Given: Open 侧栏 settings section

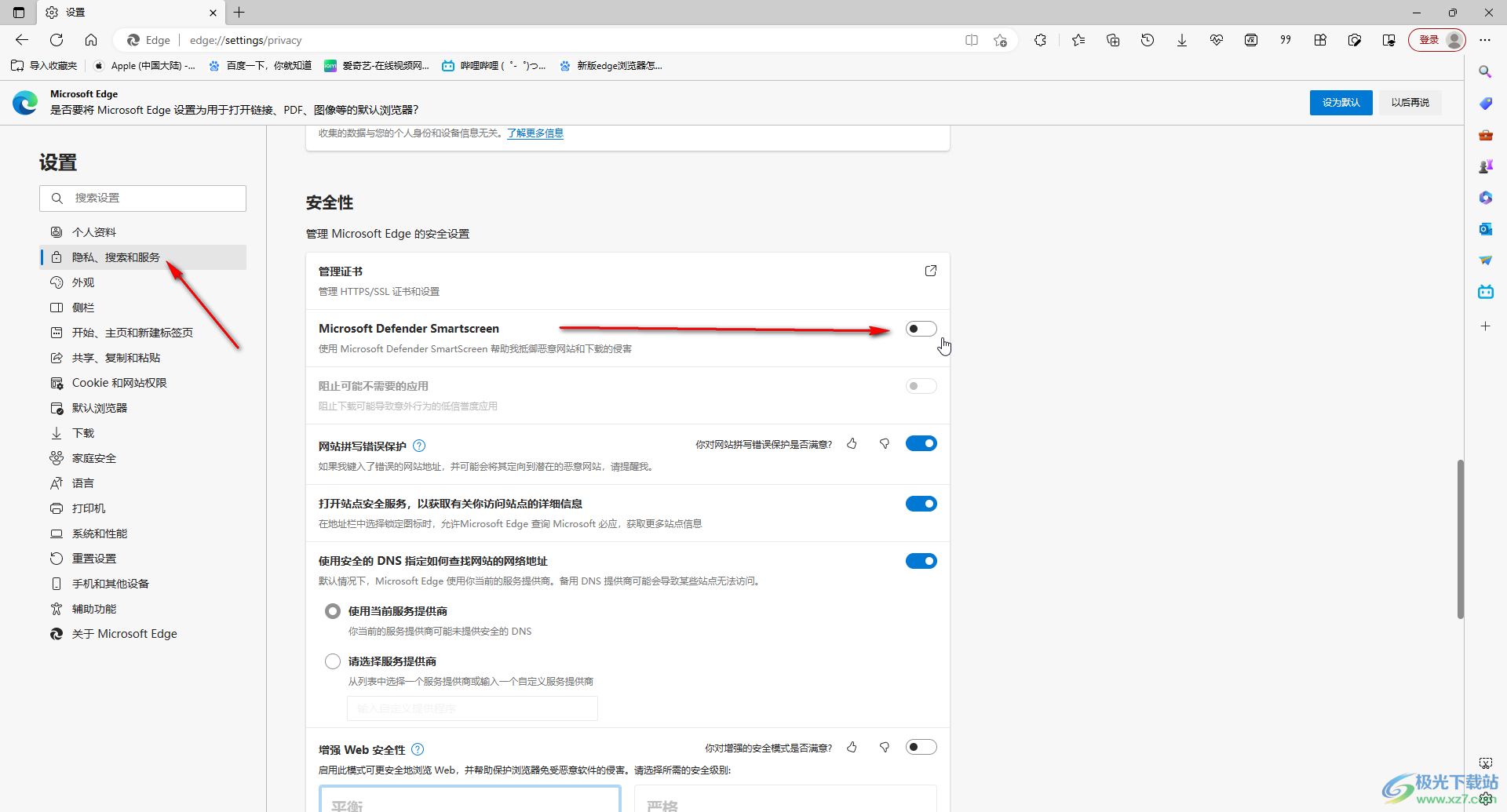Looking at the screenshot, I should pyautogui.click(x=143, y=308).
